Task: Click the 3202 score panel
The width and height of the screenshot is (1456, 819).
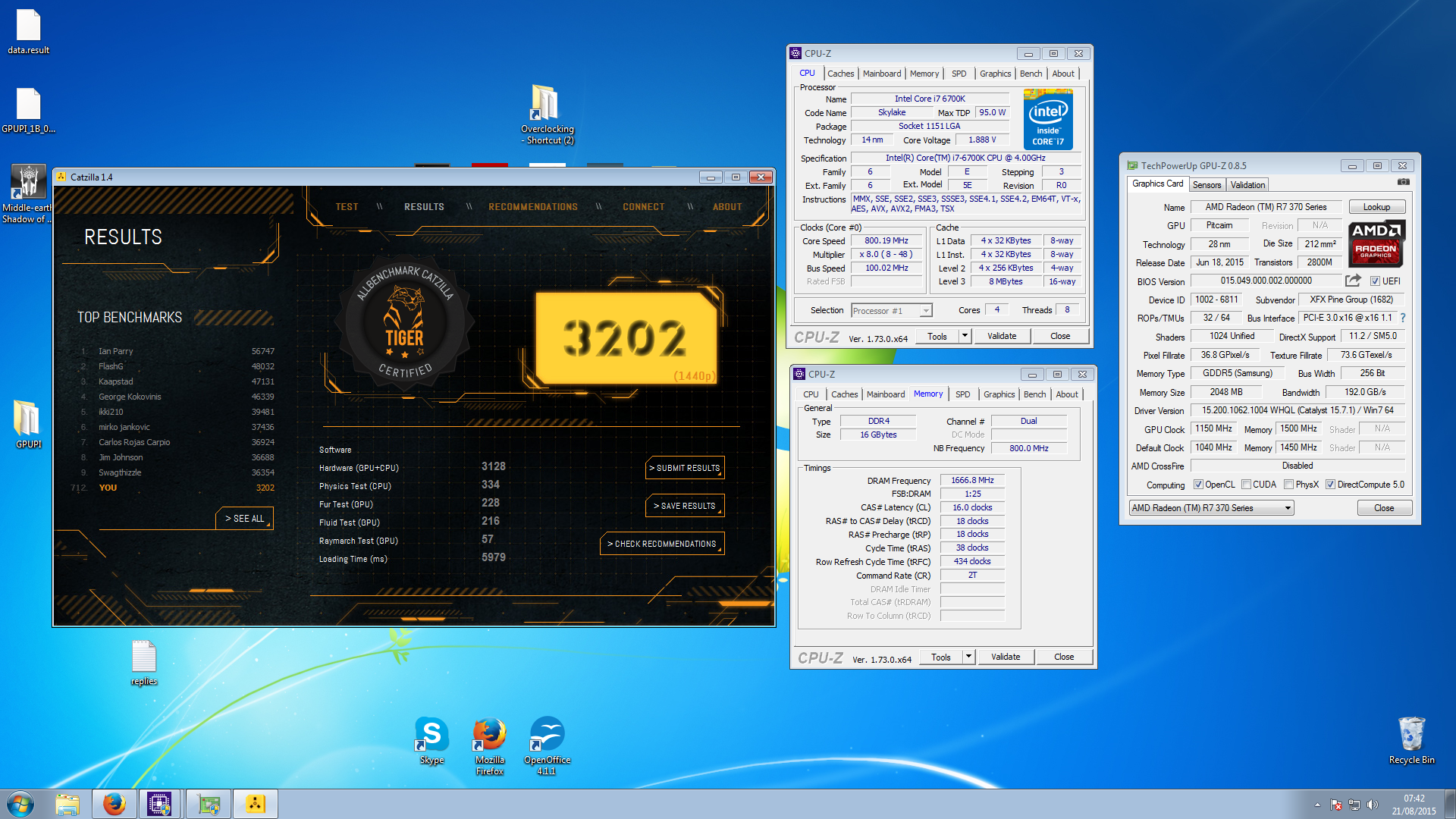Action: (x=626, y=338)
